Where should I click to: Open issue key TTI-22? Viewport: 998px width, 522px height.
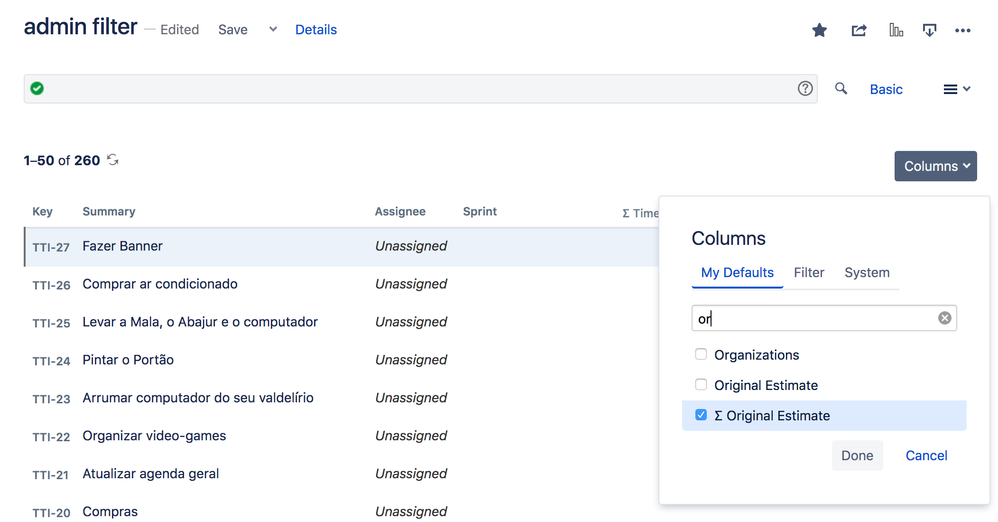click(51, 437)
